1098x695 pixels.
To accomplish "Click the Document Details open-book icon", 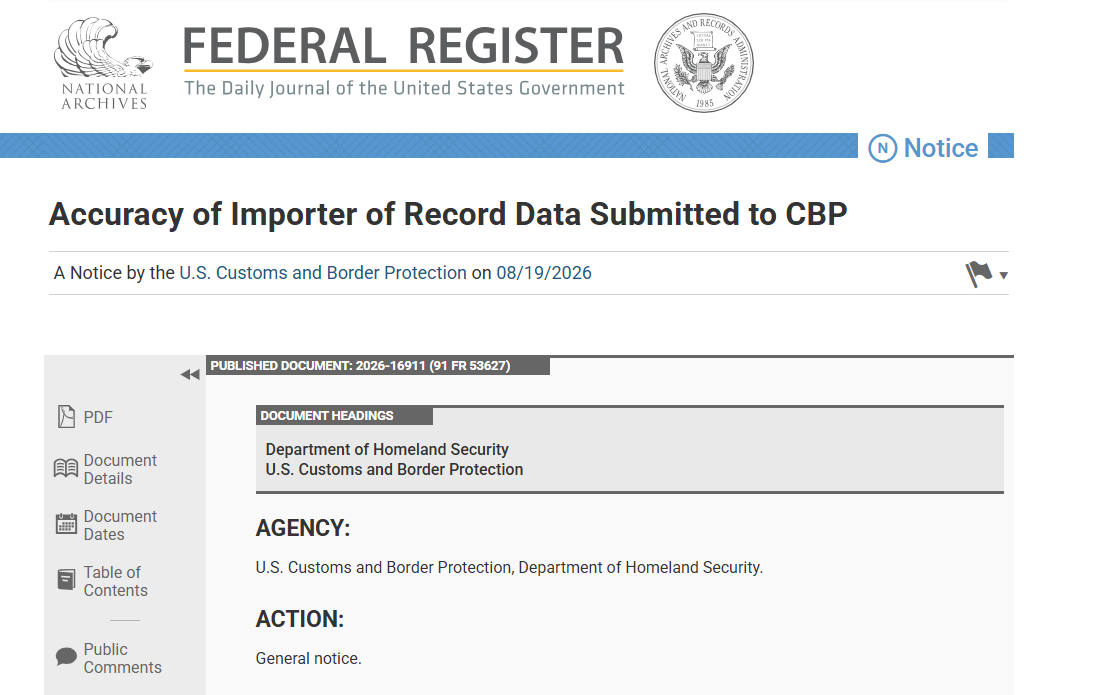I will click(67, 468).
